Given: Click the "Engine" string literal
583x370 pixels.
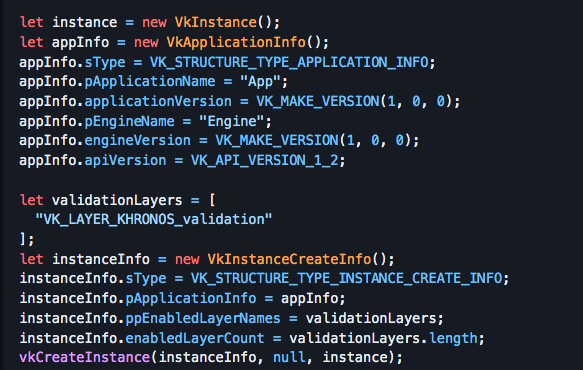Looking at the screenshot, I should pyautogui.click(x=232, y=121).
